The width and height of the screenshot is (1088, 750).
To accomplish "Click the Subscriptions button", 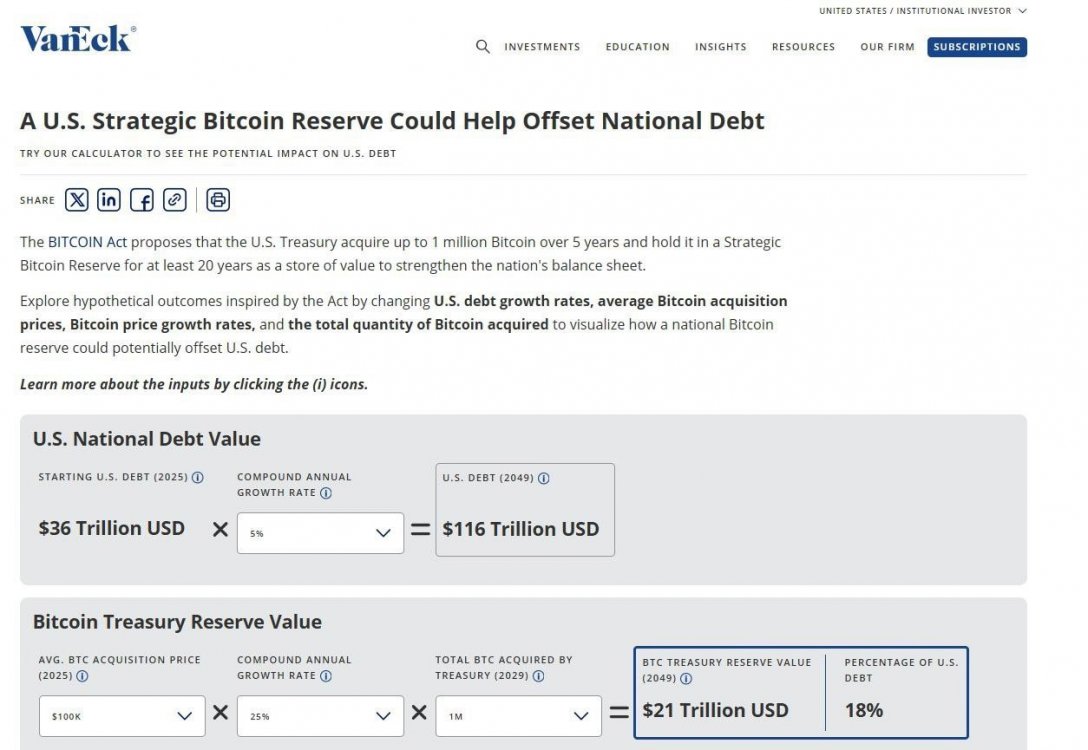I will pyautogui.click(x=977, y=47).
